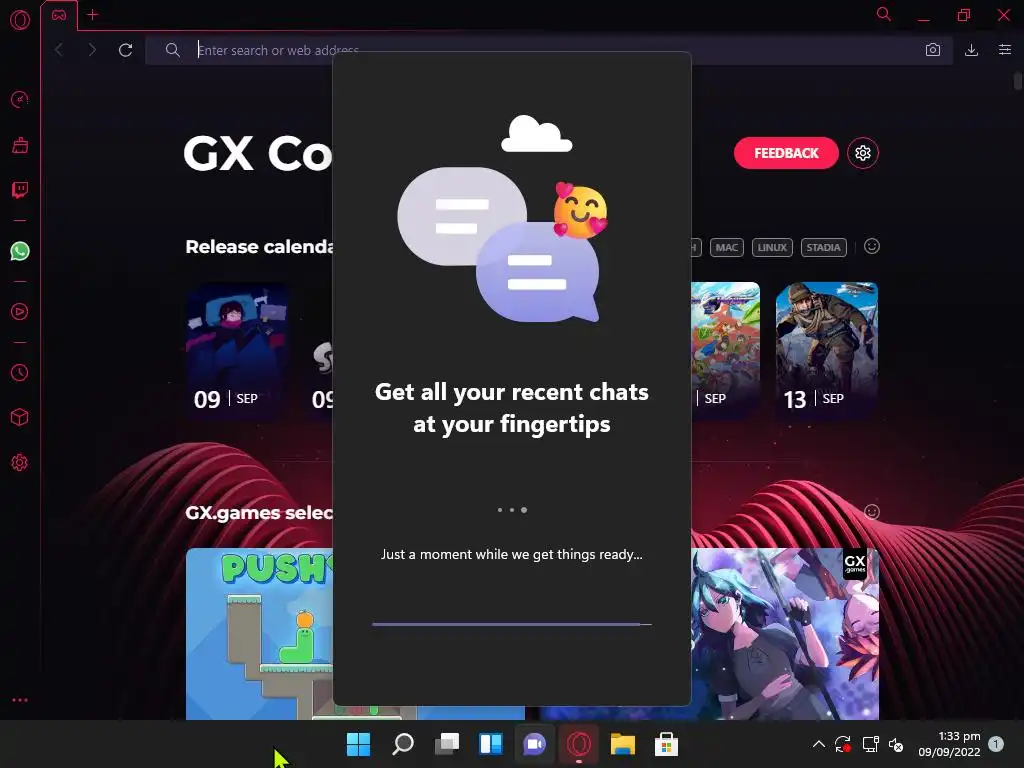Toggle the MAC platform filter
The width and height of the screenshot is (1024, 768).
(726, 248)
